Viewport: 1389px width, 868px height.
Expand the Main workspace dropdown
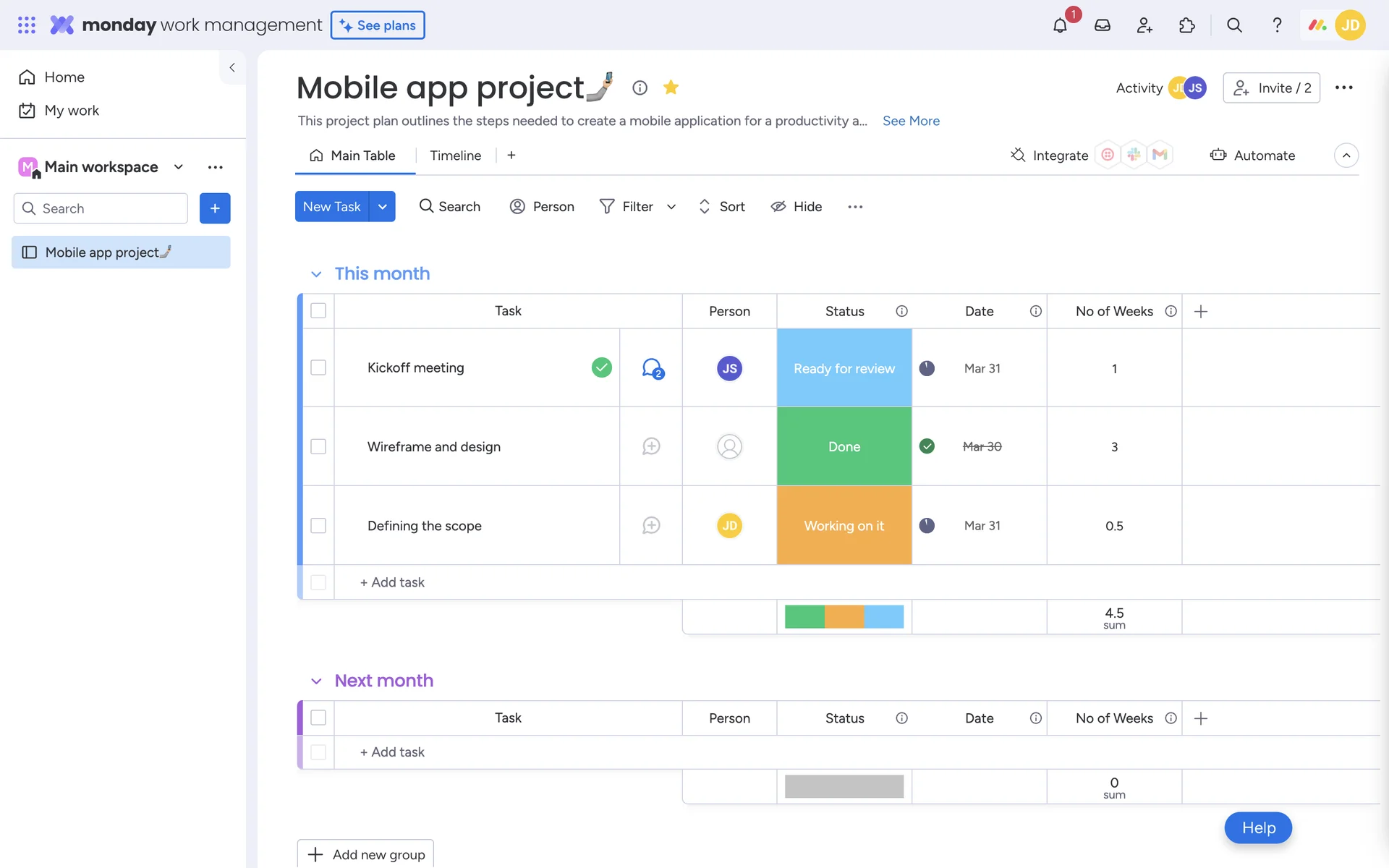[x=179, y=167]
